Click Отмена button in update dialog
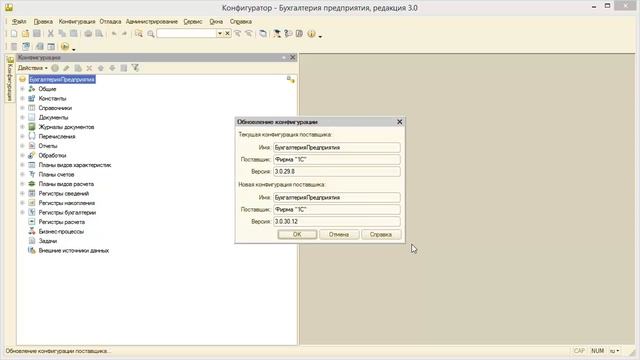Image resolution: width=640 pixels, height=360 pixels. click(339, 235)
